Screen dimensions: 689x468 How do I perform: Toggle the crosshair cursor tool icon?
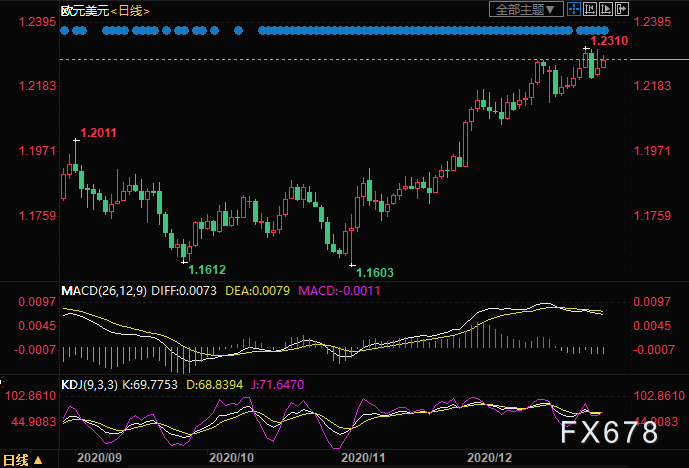[575, 10]
